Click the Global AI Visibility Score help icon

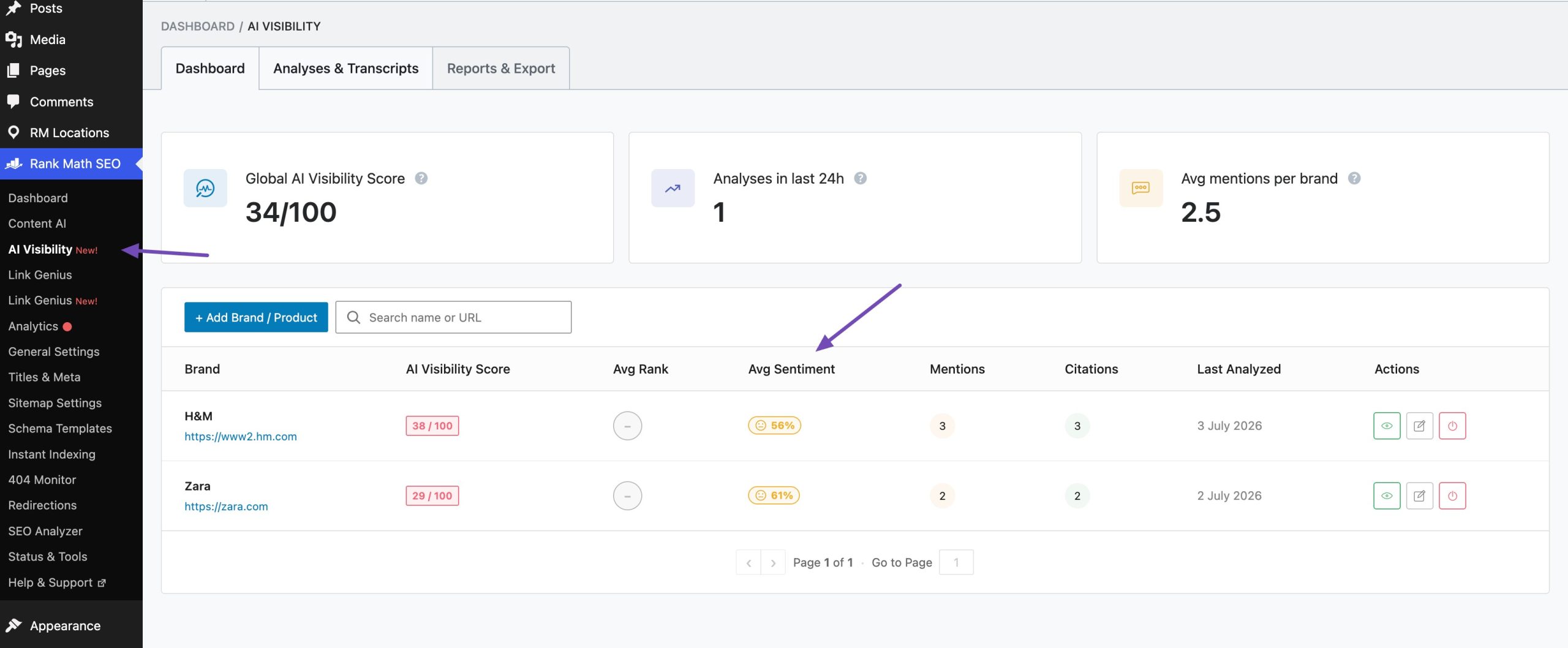421,178
